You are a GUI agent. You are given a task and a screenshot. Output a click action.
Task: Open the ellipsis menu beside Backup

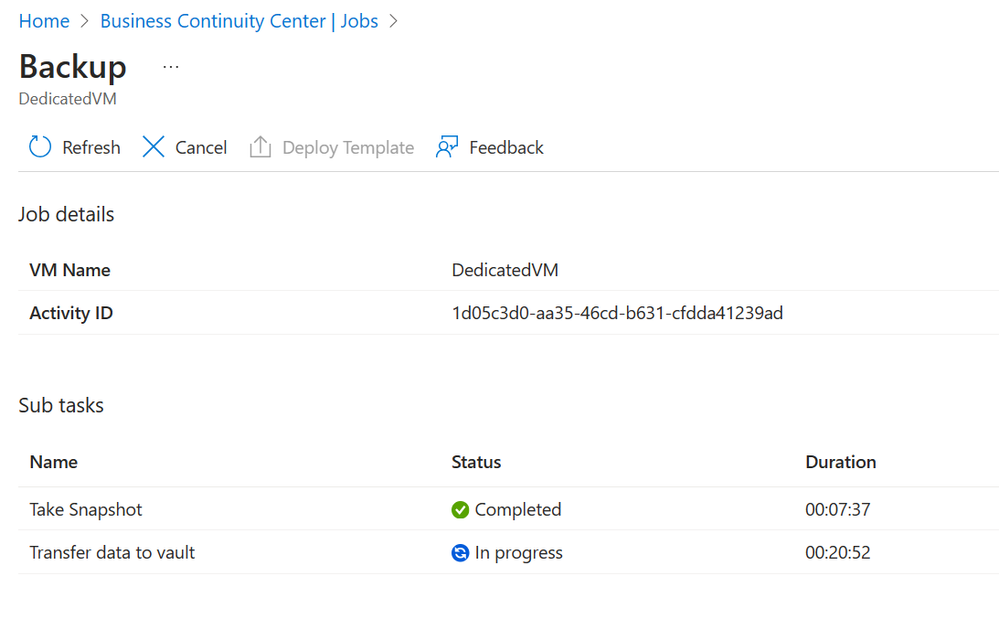click(171, 67)
